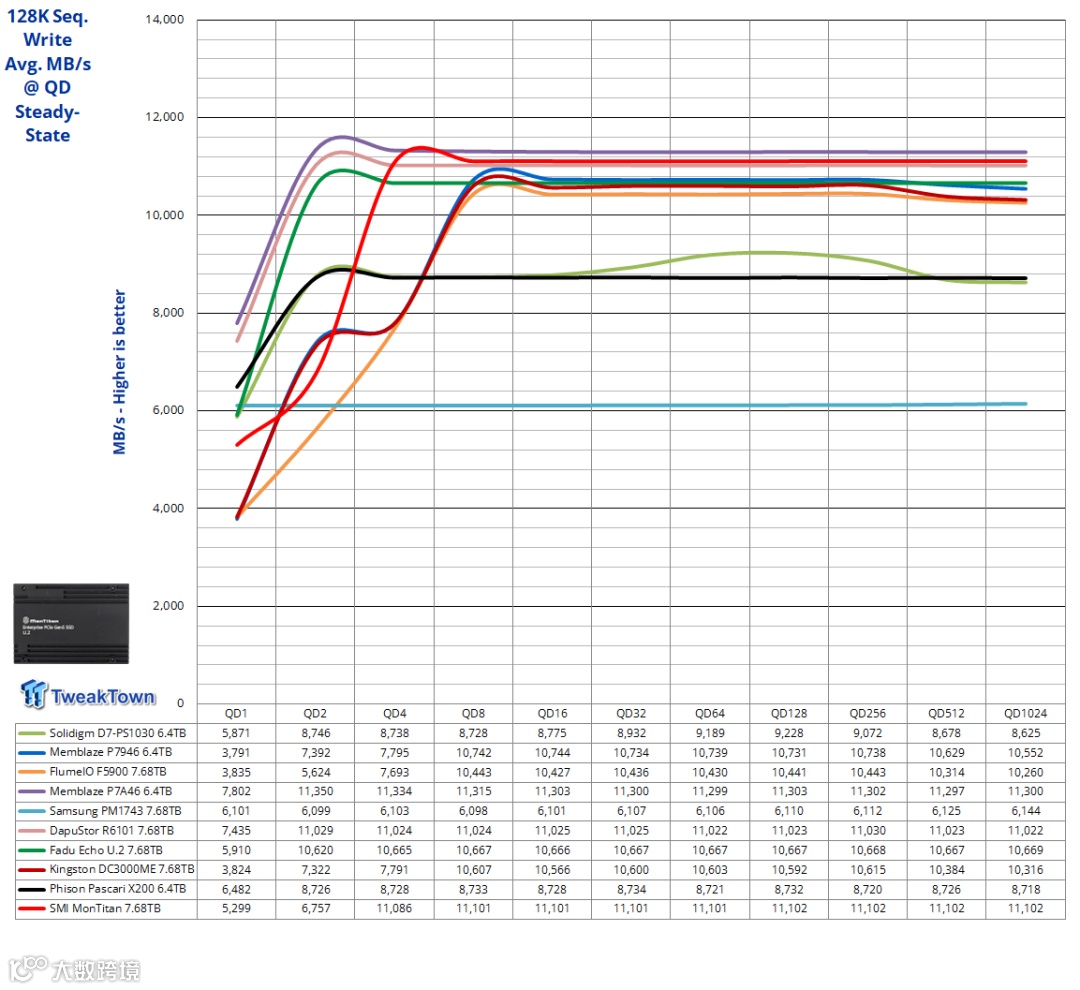Click the DapuStor R6101 7.68TB legend label
The image size is (1080, 990).
111,831
